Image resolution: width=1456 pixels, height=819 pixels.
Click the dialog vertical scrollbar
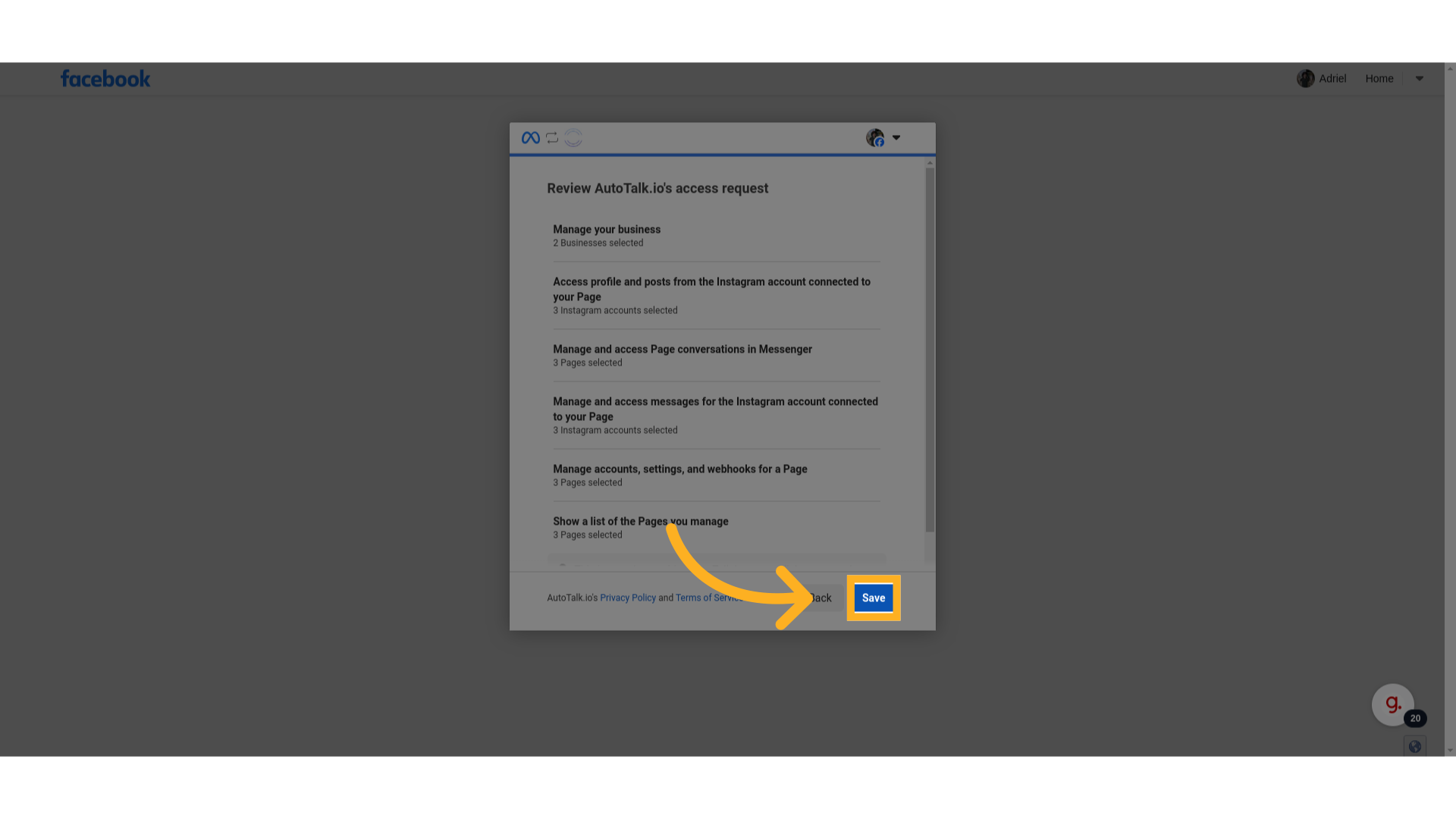(930, 350)
